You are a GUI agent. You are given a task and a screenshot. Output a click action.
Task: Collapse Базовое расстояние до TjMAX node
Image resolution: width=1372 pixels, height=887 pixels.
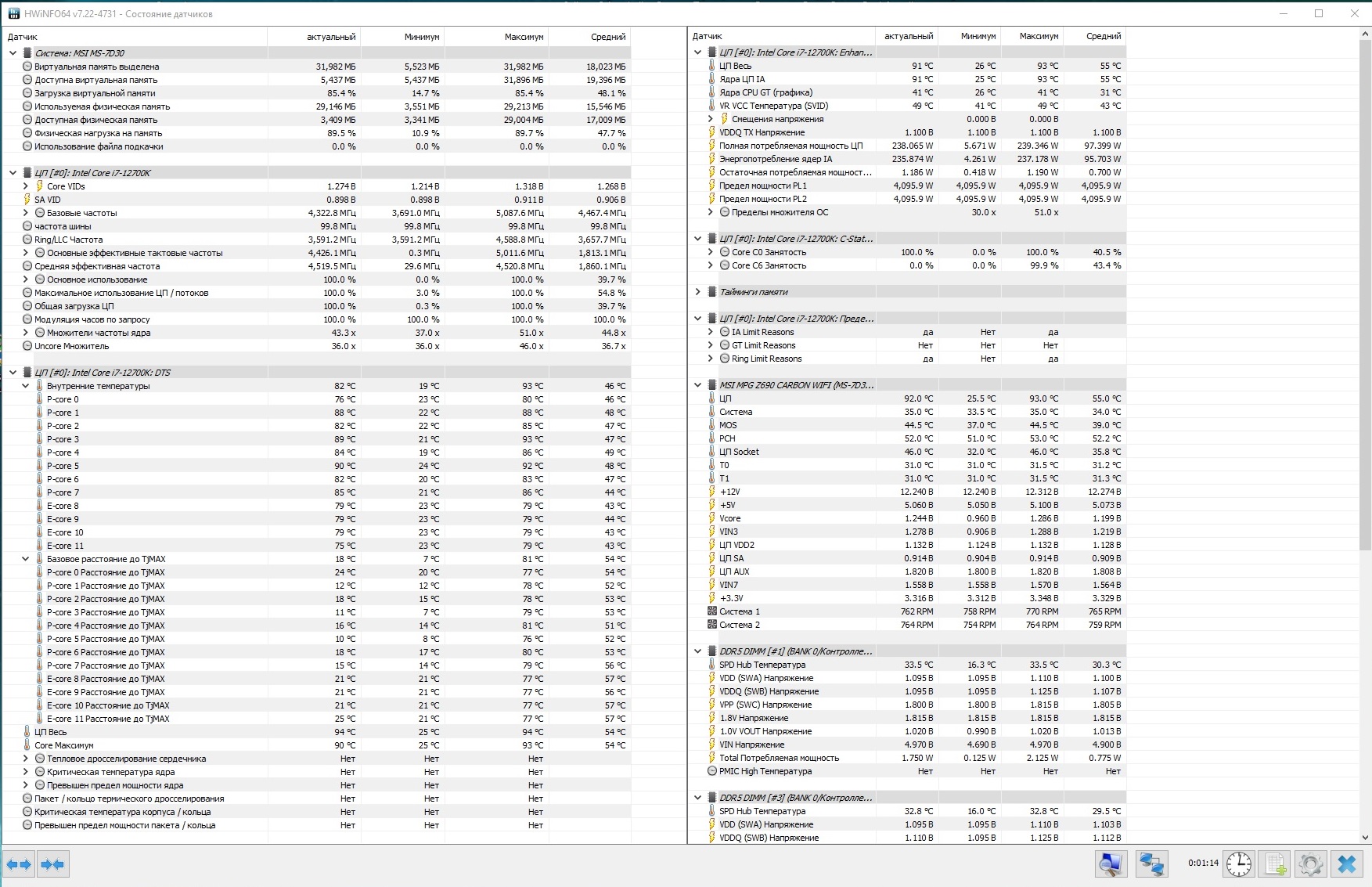[25, 559]
